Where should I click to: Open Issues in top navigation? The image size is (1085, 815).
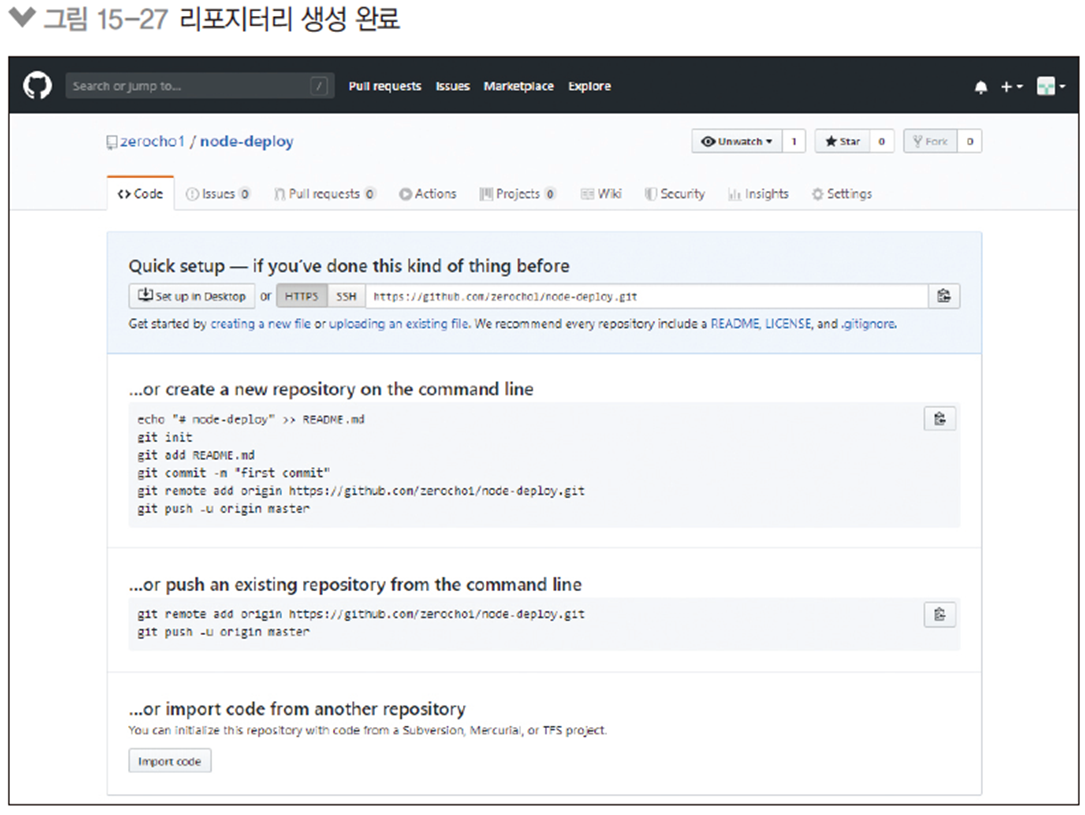[x=453, y=86]
